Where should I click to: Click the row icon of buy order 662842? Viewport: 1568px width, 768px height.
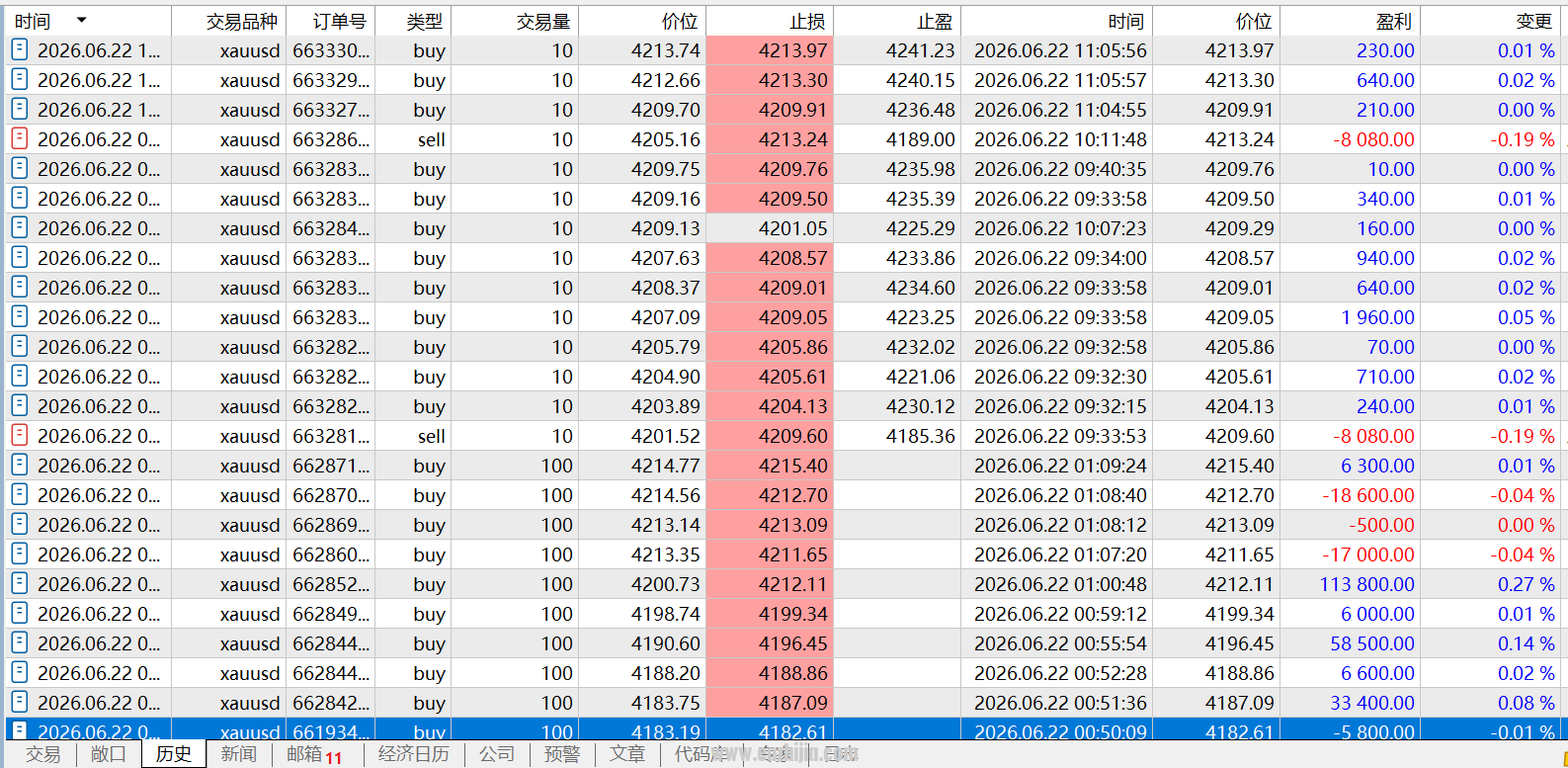tap(19, 702)
